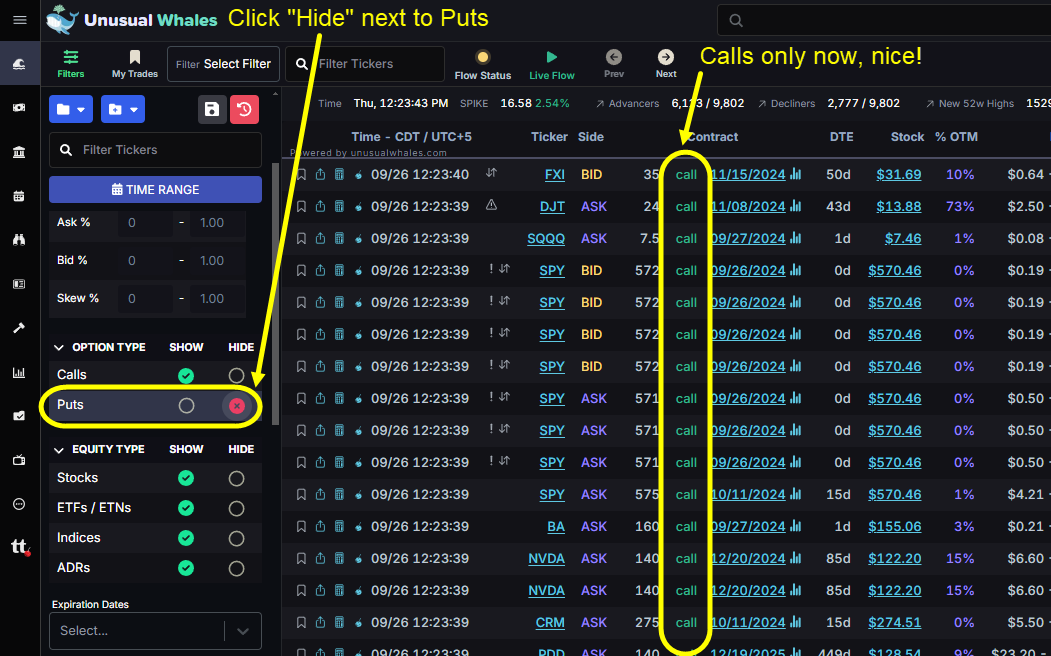This screenshot has width=1051, height=656.
Task: Focus the side panel Filter Tickers field
Action: coord(156,150)
